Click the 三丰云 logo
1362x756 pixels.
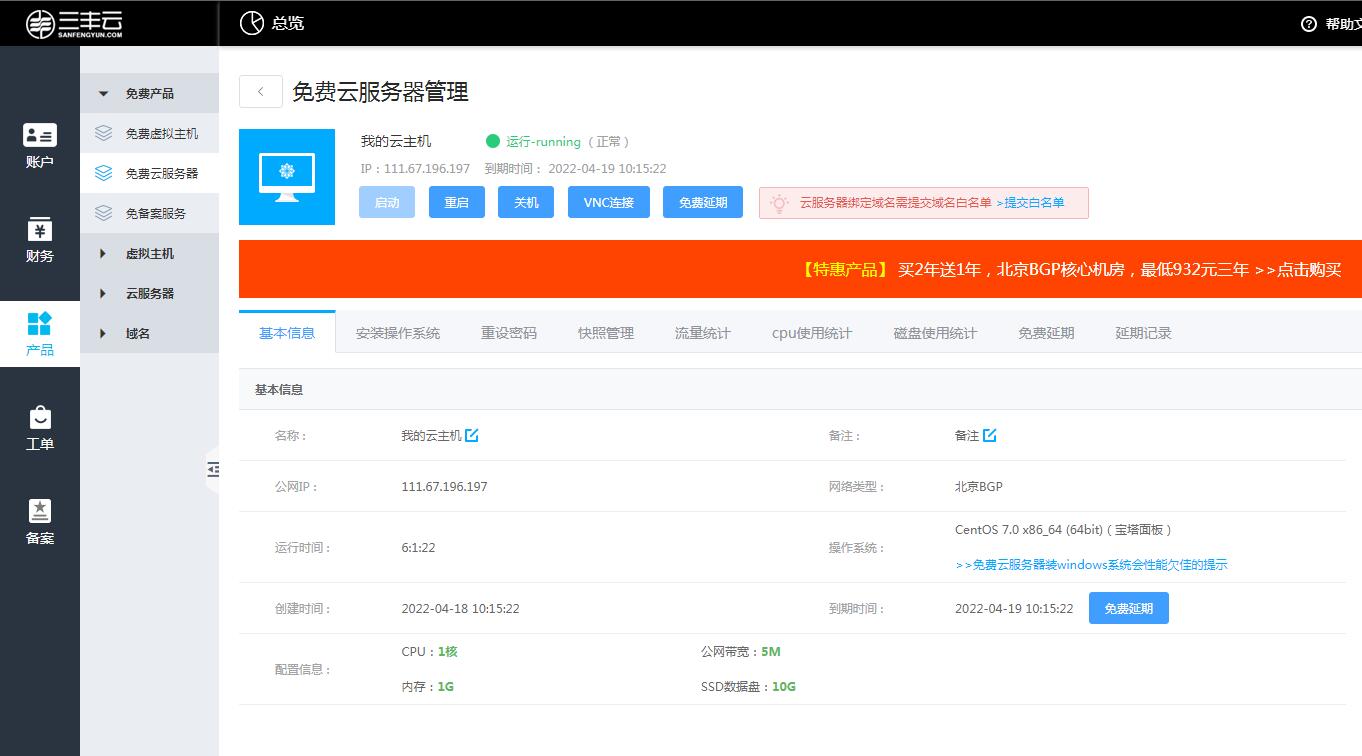75,23
